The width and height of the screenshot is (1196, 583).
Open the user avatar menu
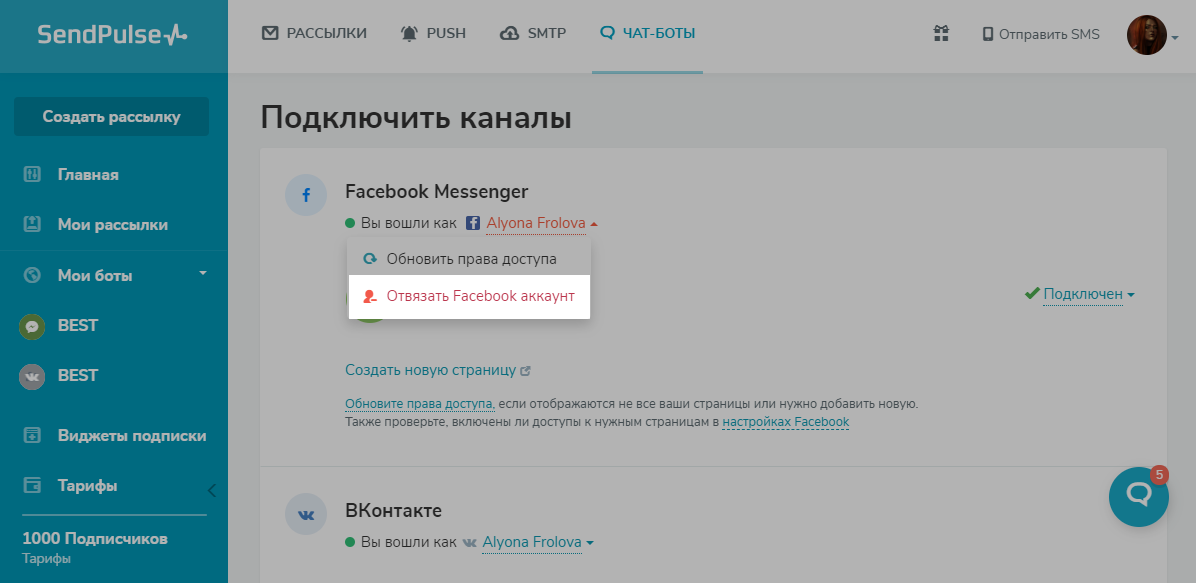(1146, 35)
